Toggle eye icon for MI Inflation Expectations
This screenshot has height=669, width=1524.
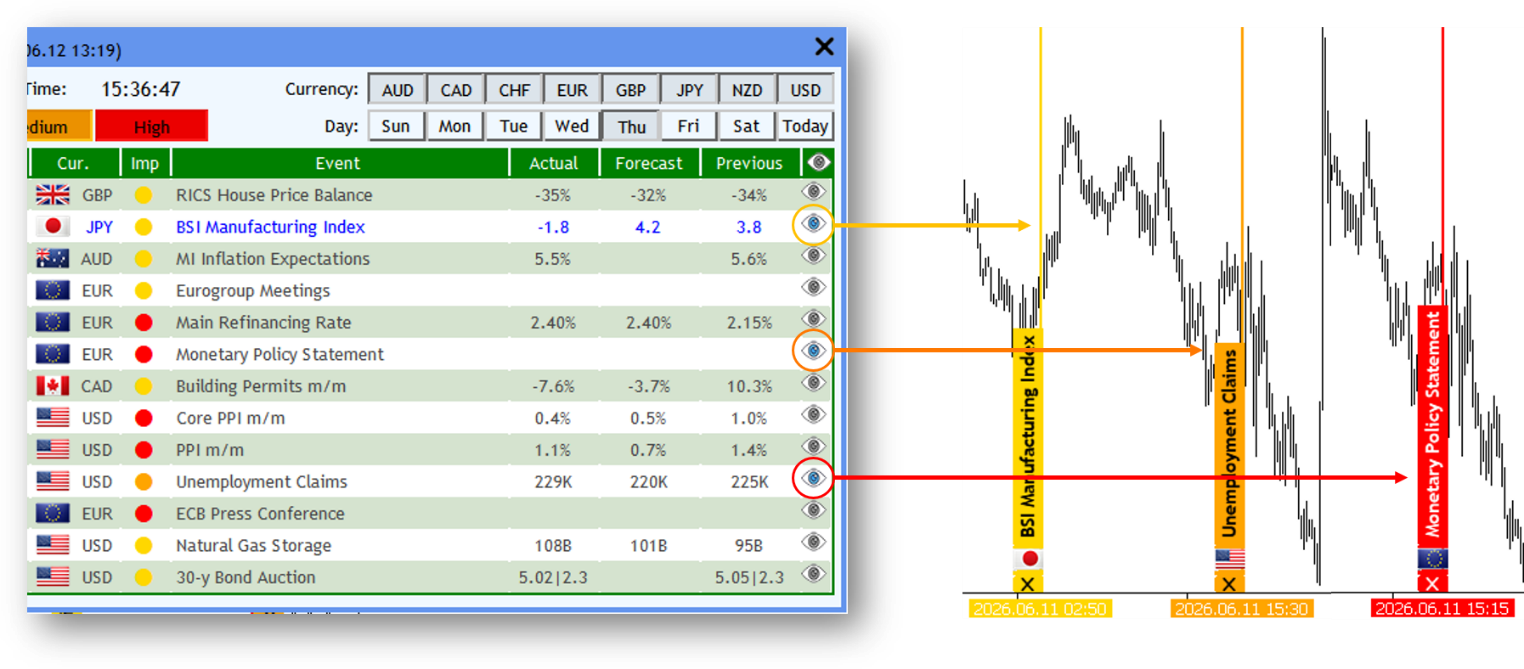pos(815,255)
